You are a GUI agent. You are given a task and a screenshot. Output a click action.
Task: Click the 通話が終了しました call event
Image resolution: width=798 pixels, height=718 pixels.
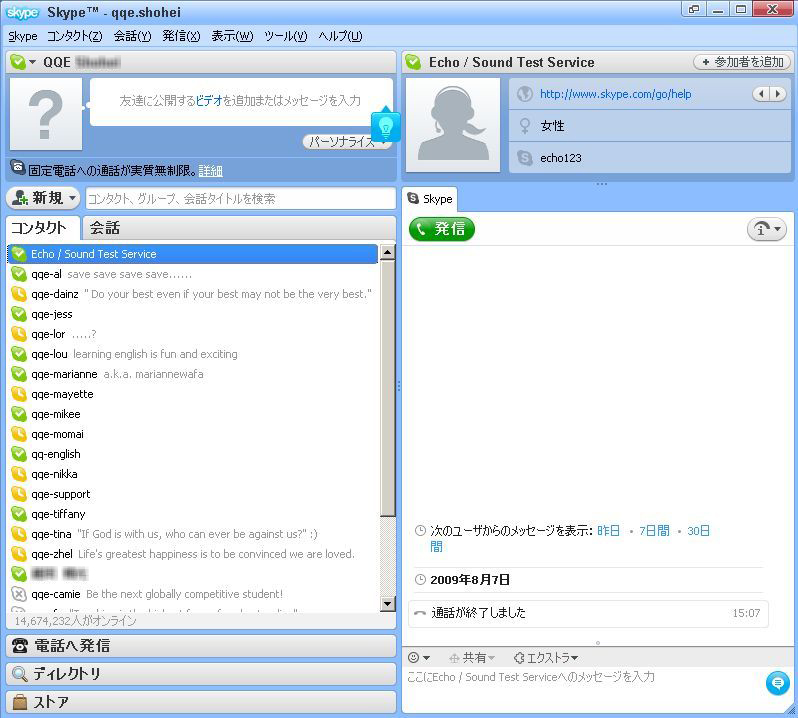pos(588,614)
